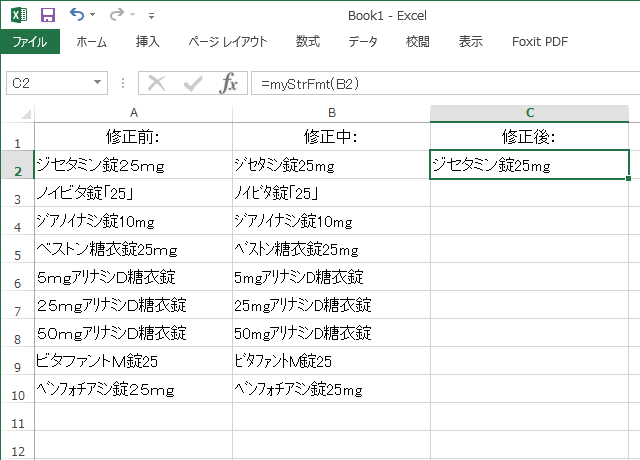Click the Redo arrow icon
The width and height of the screenshot is (640, 460).
tap(116, 16)
